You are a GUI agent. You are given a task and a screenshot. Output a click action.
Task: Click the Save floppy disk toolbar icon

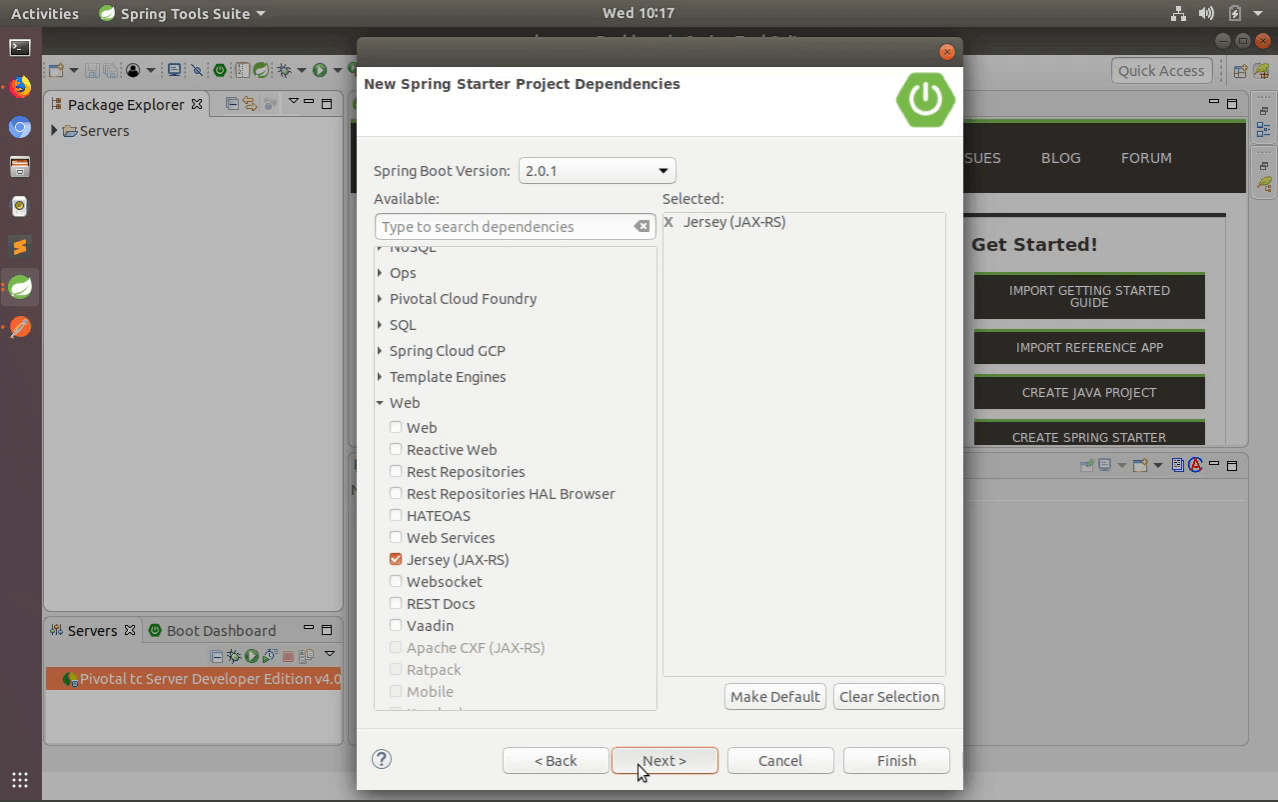click(x=92, y=70)
